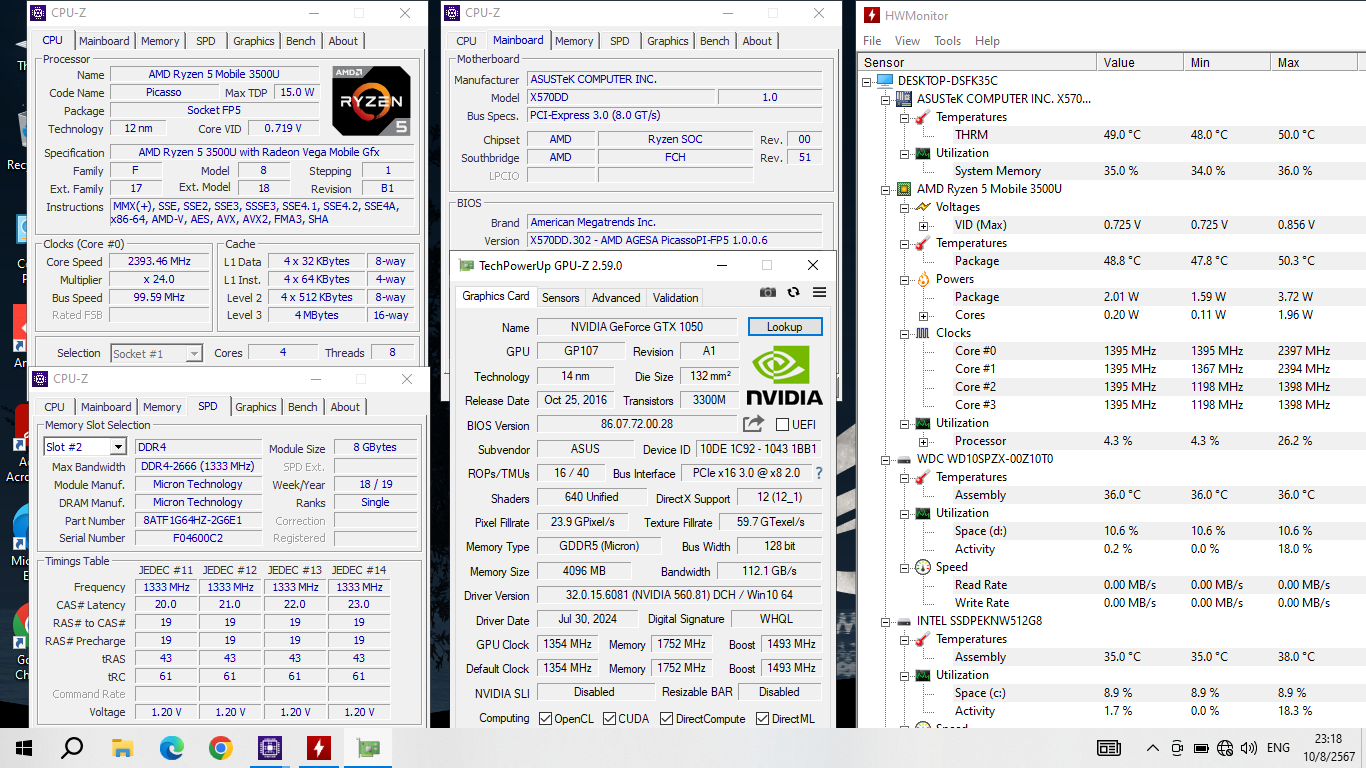Collapse the Clocks node in HWMonitor
This screenshot has width=1366, height=768.
(x=904, y=333)
